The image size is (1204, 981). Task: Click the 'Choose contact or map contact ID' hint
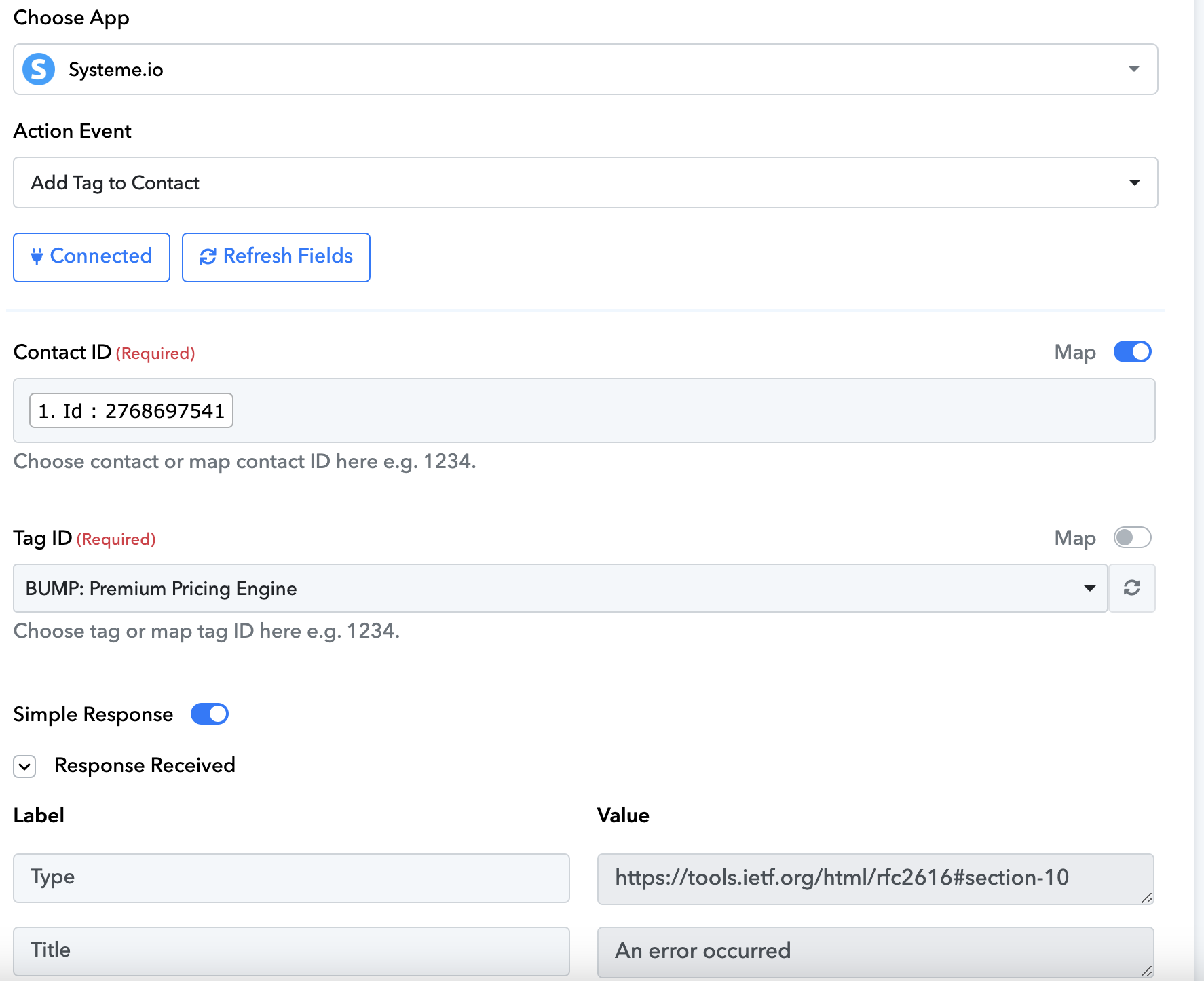[245, 461]
